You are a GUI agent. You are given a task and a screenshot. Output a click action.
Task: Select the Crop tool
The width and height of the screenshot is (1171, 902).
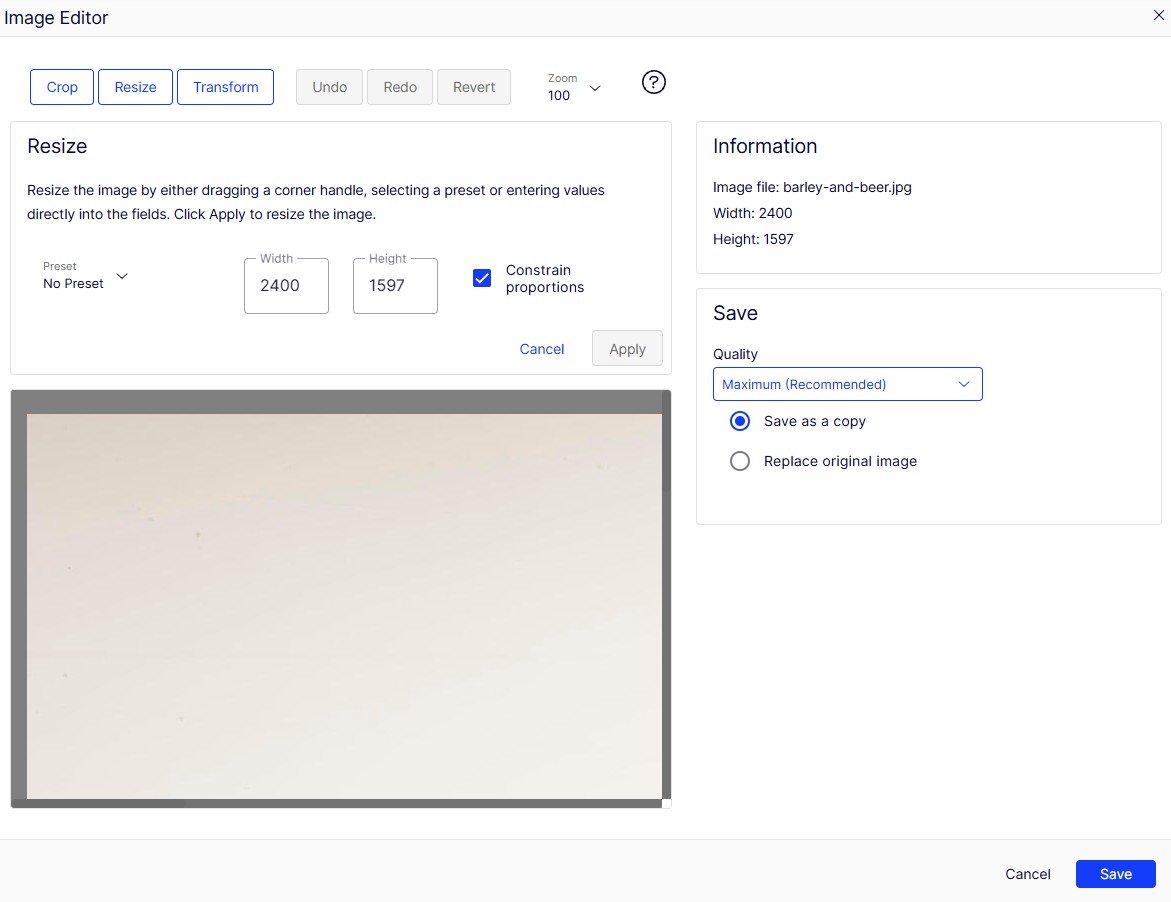click(62, 87)
